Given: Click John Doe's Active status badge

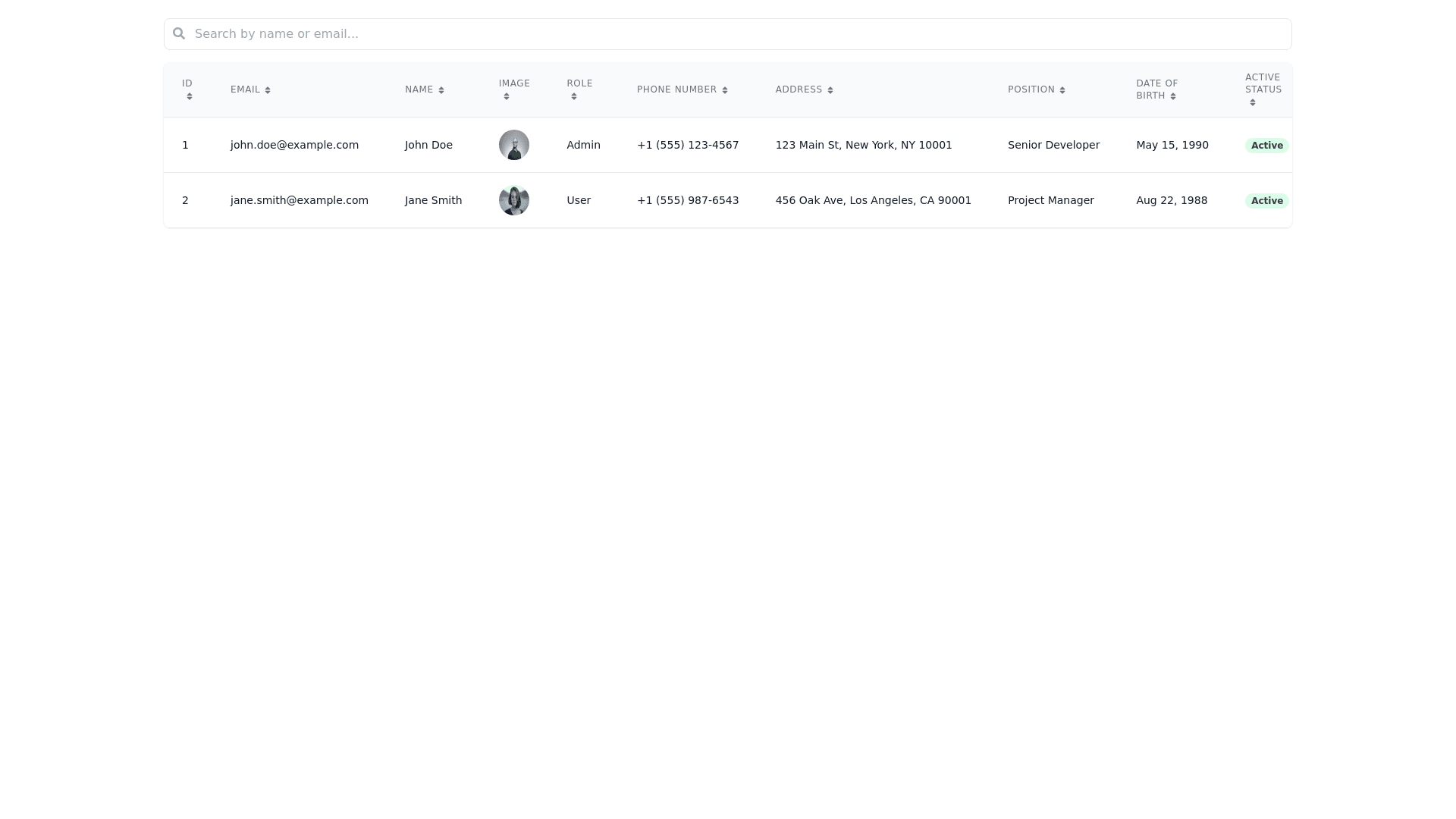Looking at the screenshot, I should 1266,146.
